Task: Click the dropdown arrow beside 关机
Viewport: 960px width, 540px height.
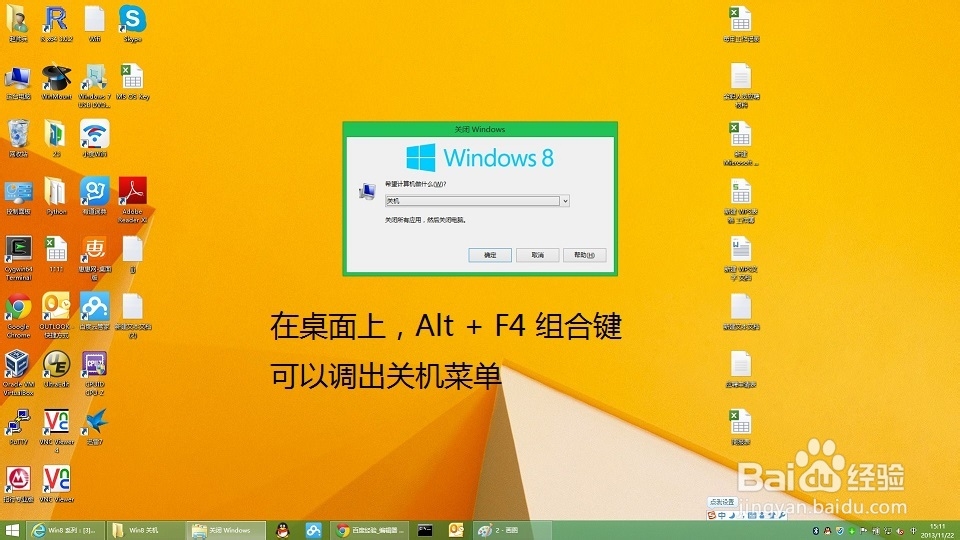Action: pyautogui.click(x=565, y=201)
